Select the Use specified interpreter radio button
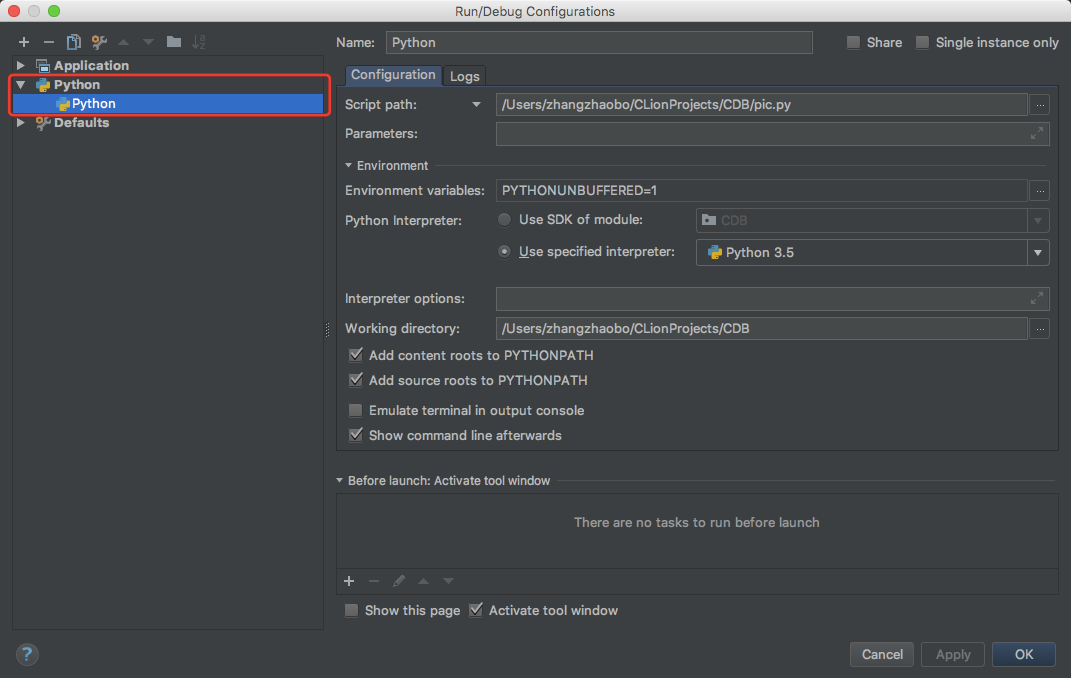Image resolution: width=1071 pixels, height=678 pixels. [x=504, y=252]
